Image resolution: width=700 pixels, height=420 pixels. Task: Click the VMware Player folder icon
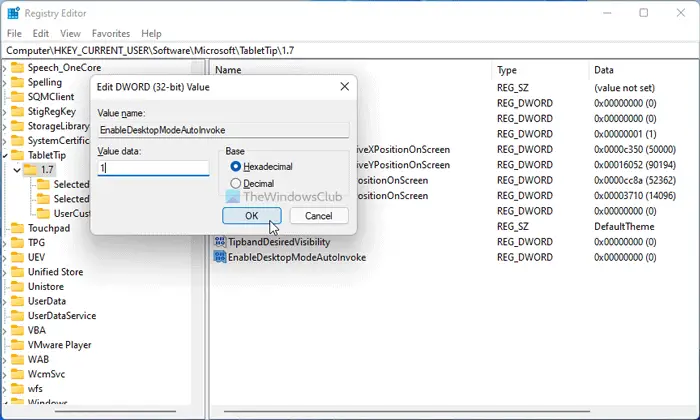(17, 345)
